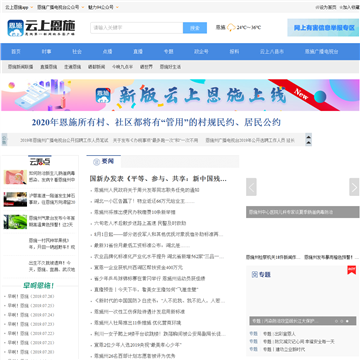
Task: Click the 云热点 section logo
Action: click(40, 162)
